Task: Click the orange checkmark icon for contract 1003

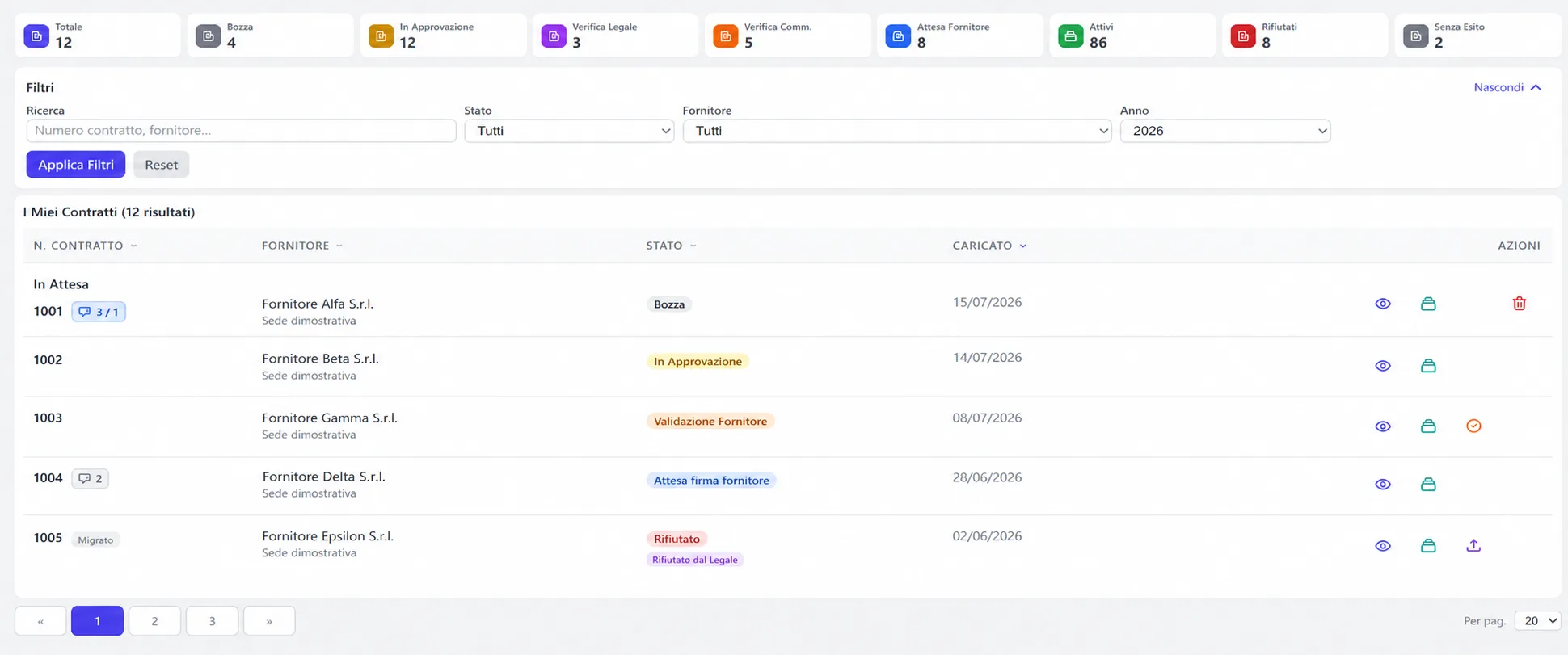Action: (1473, 426)
